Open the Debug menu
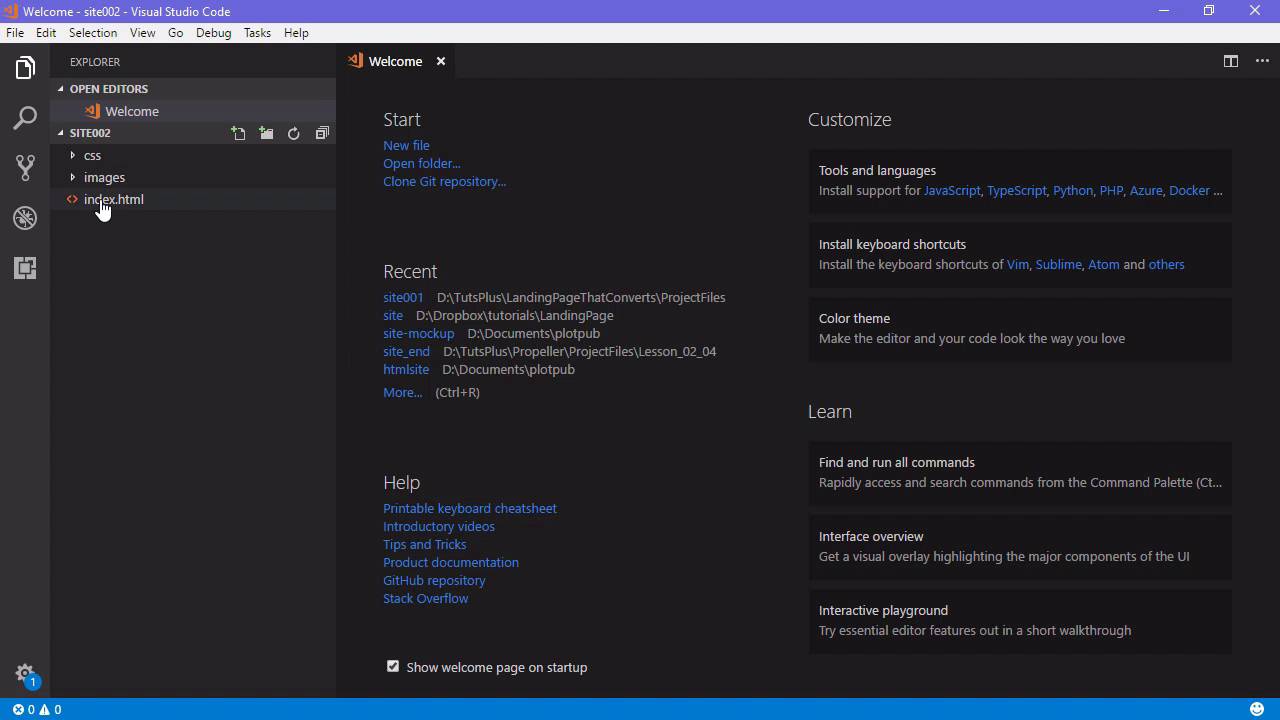This screenshot has width=1280, height=720. tap(213, 33)
